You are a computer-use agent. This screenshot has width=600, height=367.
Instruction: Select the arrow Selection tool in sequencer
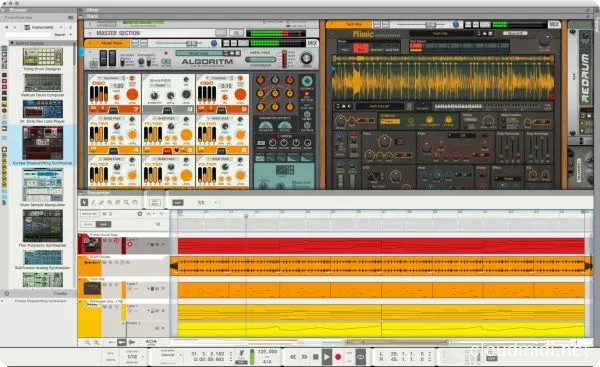84,202
